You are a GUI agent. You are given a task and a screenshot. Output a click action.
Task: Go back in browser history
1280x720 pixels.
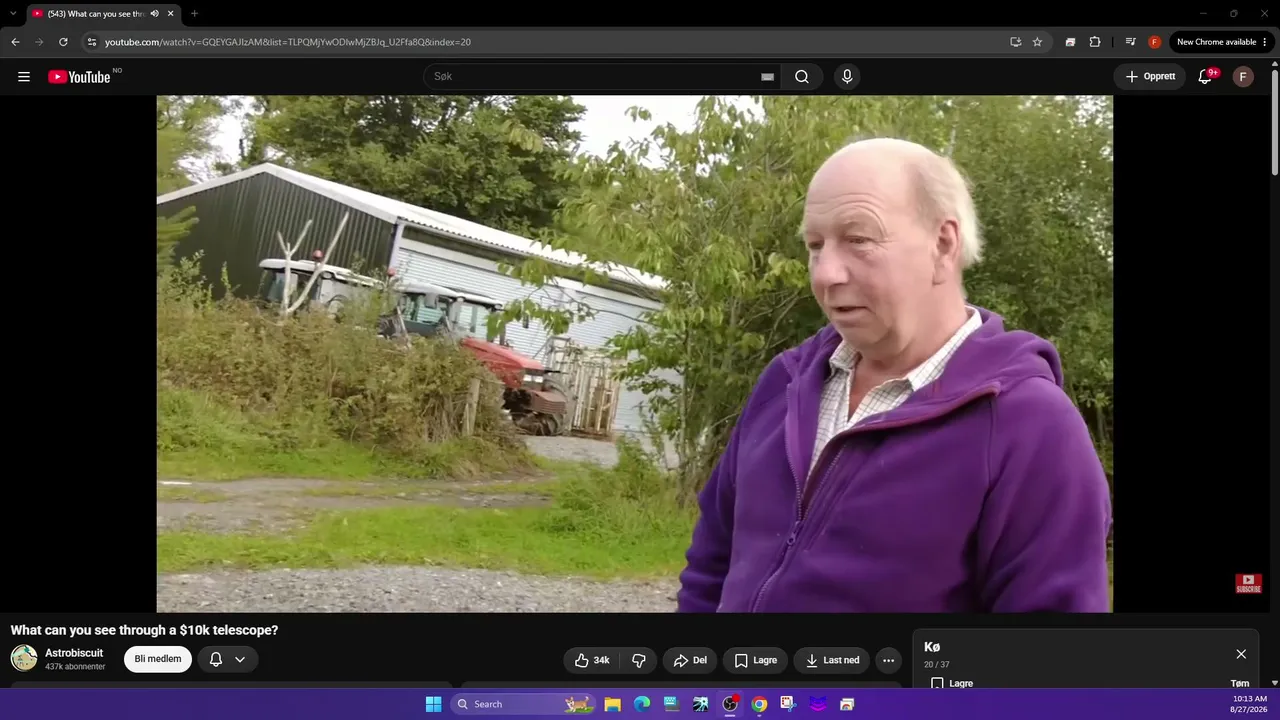[15, 42]
